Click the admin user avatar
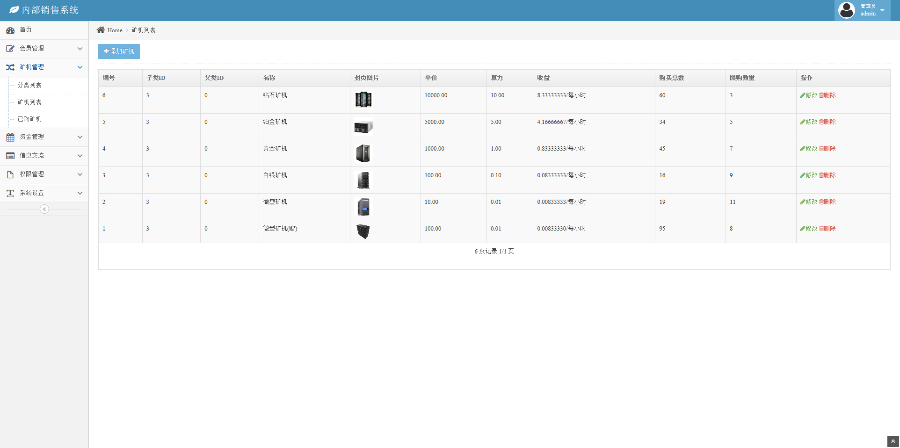The width and height of the screenshot is (900, 448). coord(847,10)
